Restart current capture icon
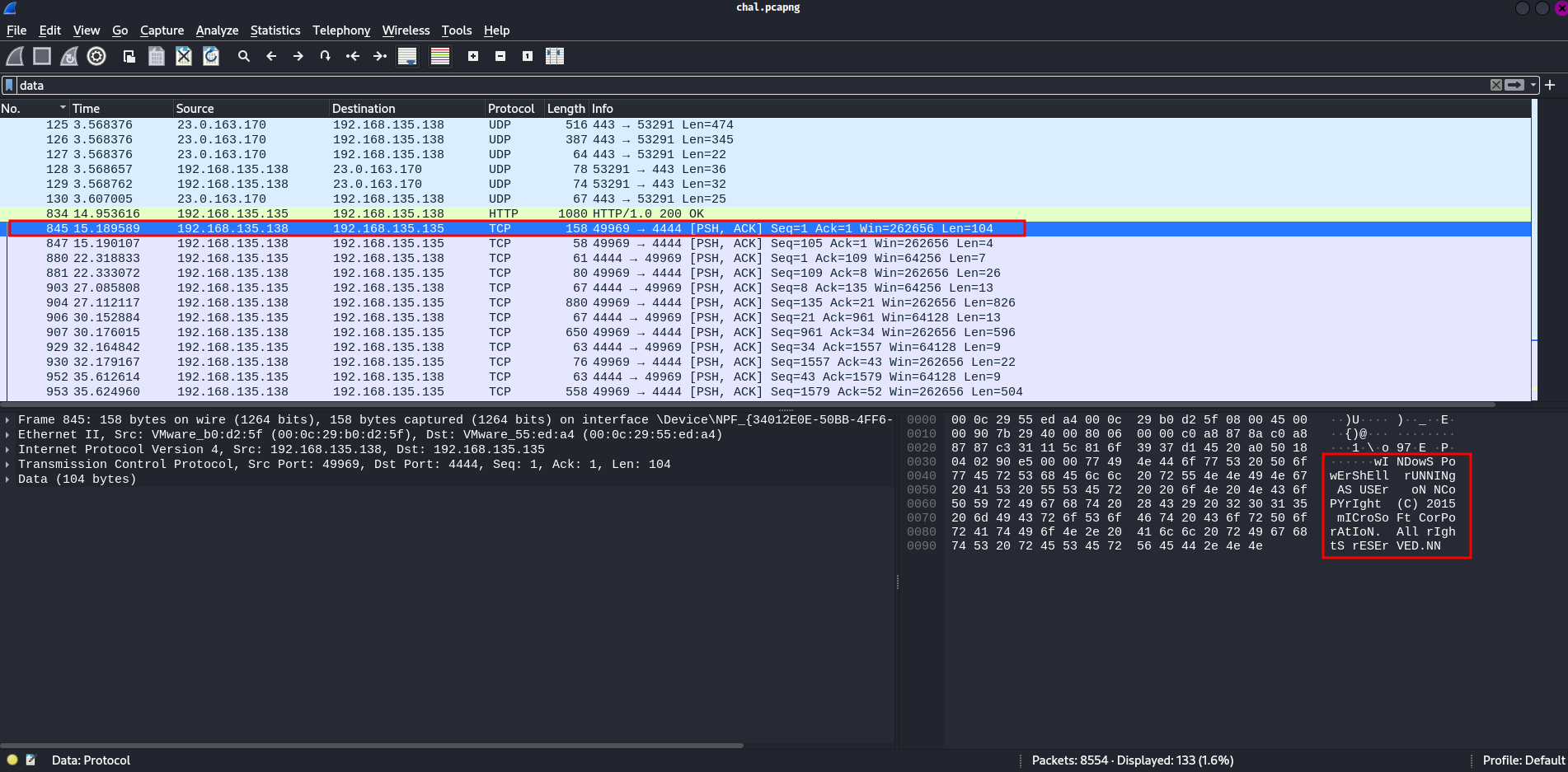The image size is (1568, 772). pyautogui.click(x=69, y=56)
